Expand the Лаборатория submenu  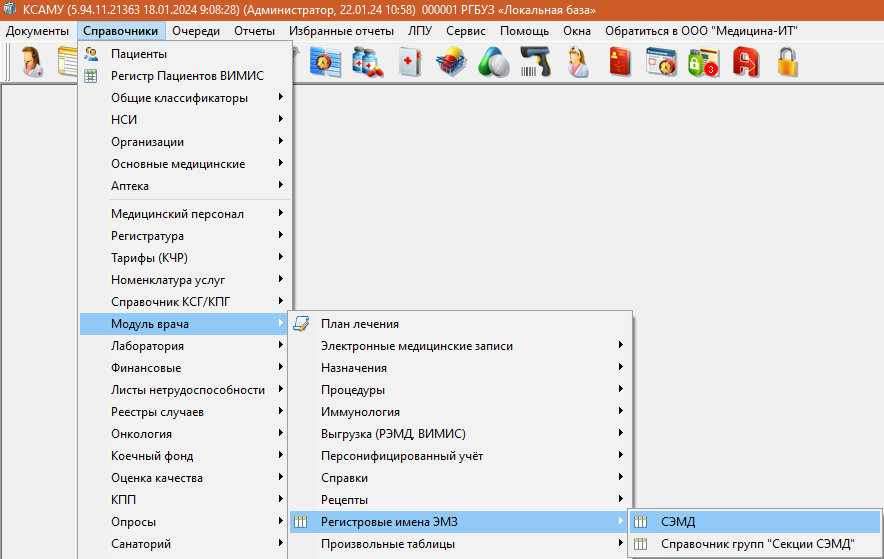point(147,346)
